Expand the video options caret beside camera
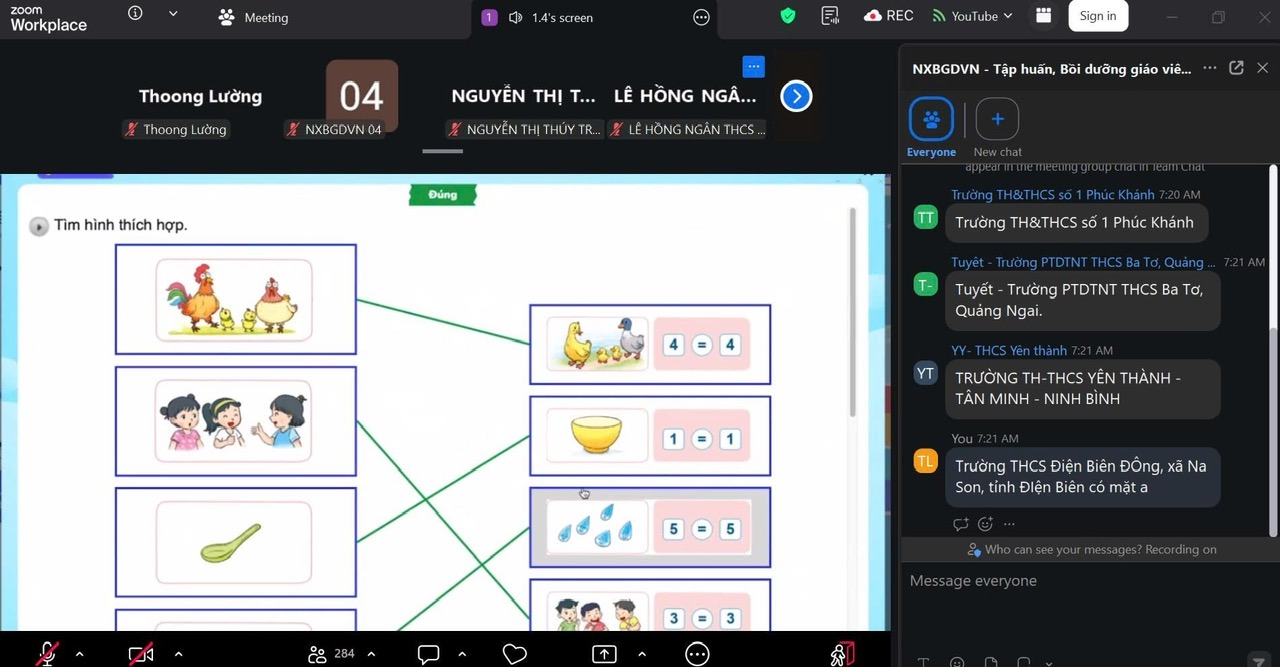 coord(178,654)
